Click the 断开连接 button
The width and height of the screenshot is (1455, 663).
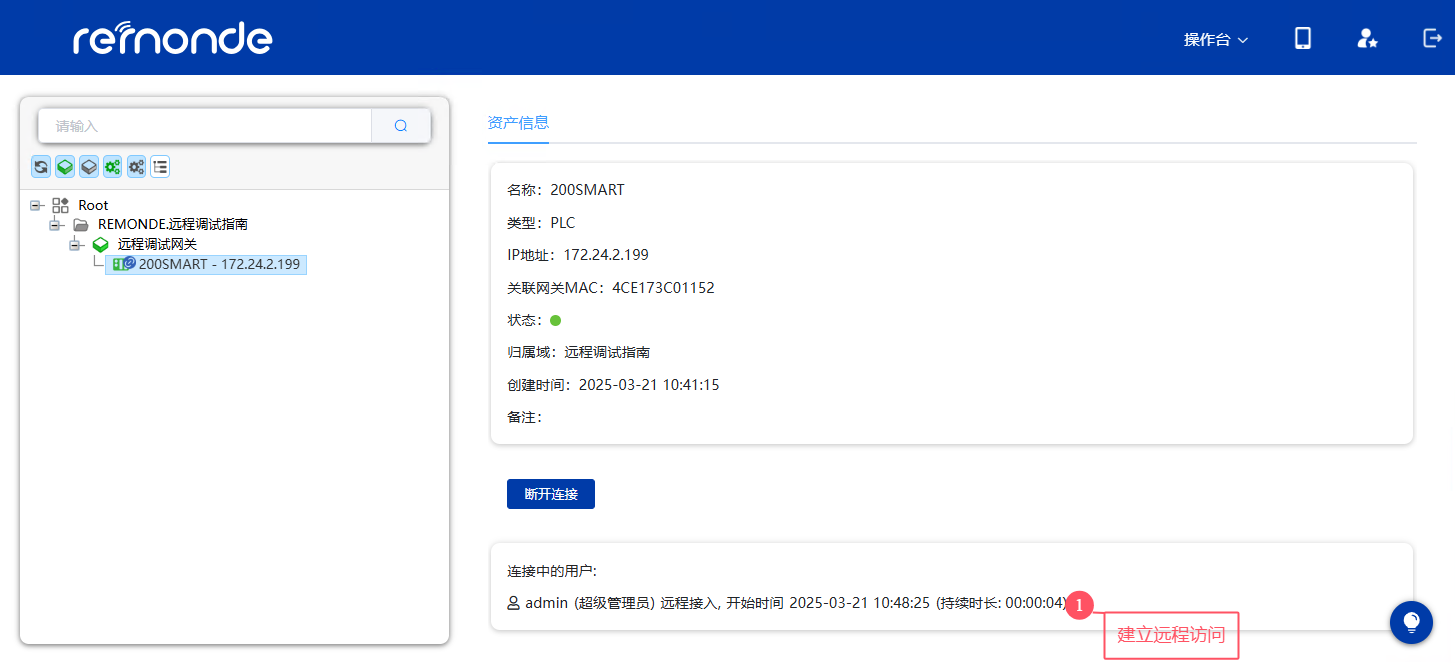(551, 494)
